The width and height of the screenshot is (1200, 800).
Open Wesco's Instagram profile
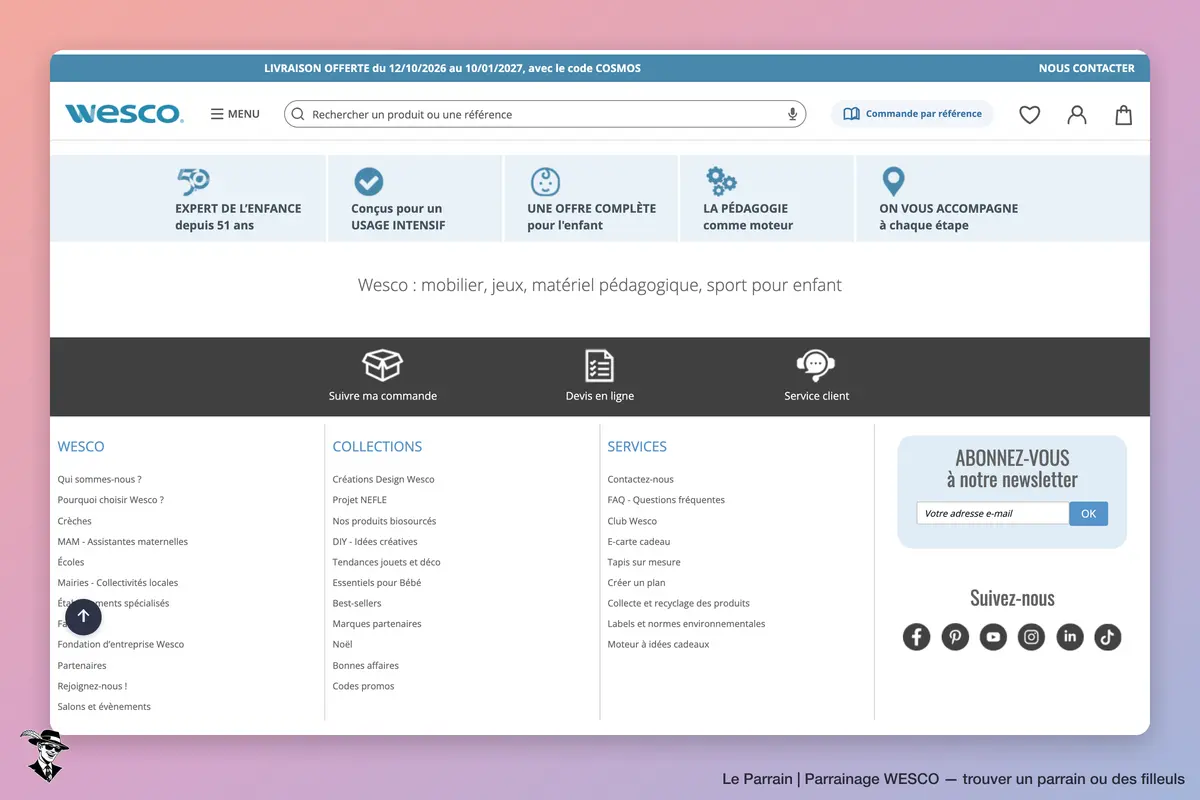pos(1032,637)
